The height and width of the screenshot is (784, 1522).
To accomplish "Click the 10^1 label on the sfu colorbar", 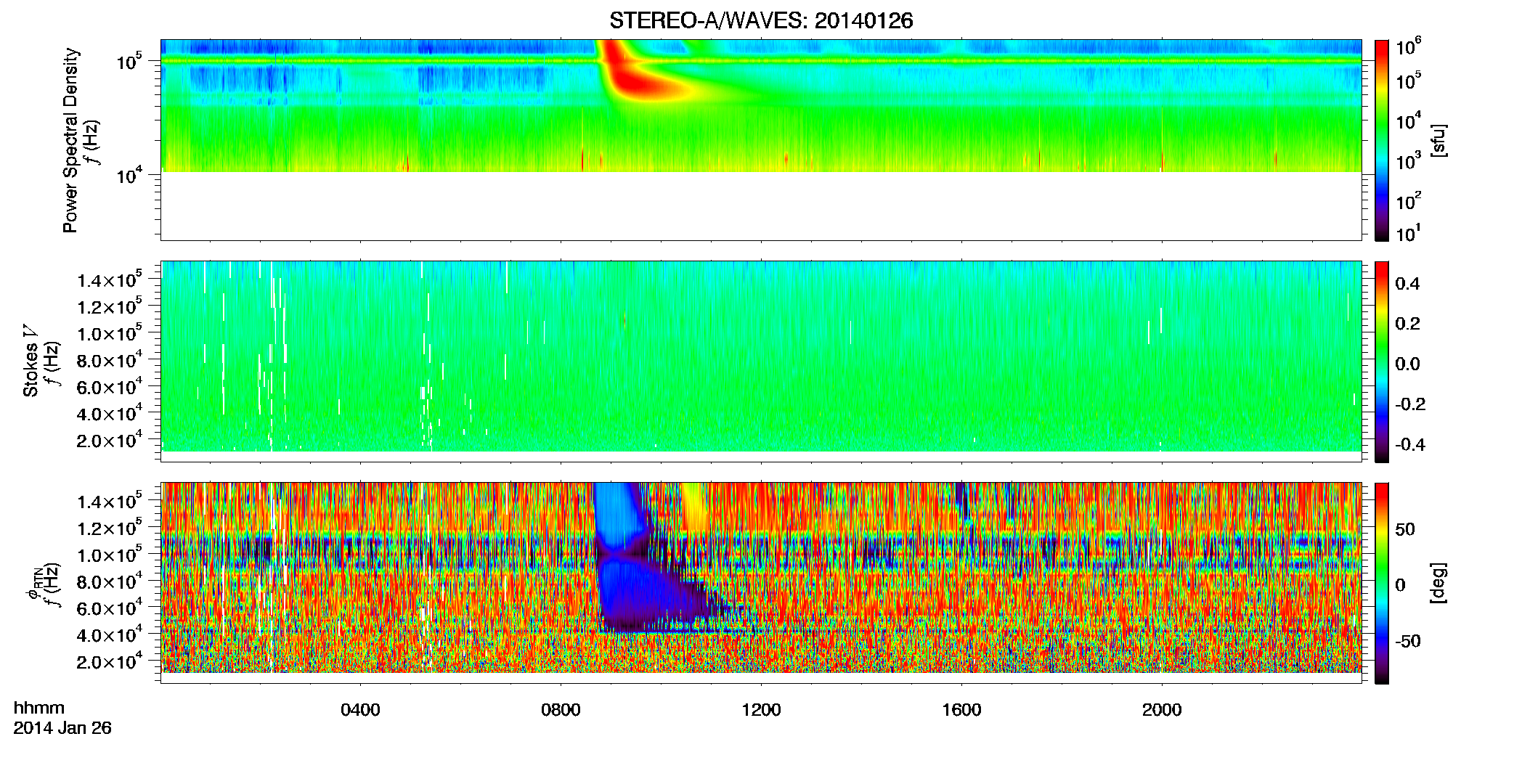I will (x=1408, y=234).
